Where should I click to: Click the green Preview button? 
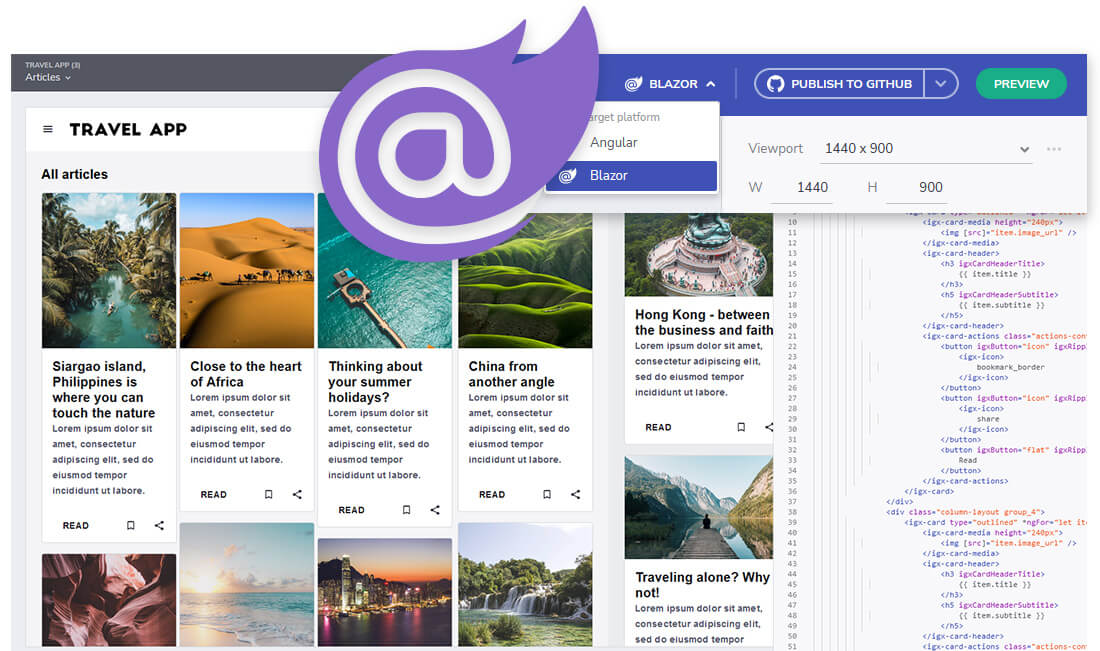point(1021,84)
